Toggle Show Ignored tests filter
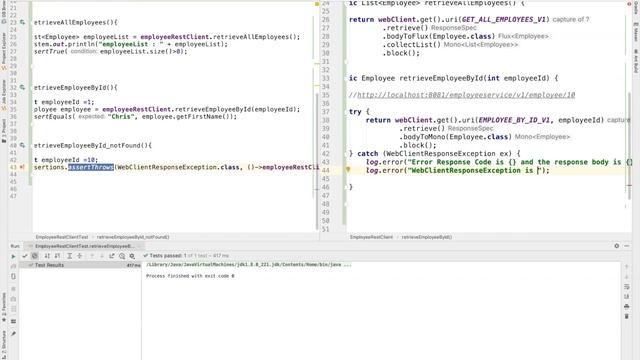Screen dimensions: 640x360 [x=35, y=256]
